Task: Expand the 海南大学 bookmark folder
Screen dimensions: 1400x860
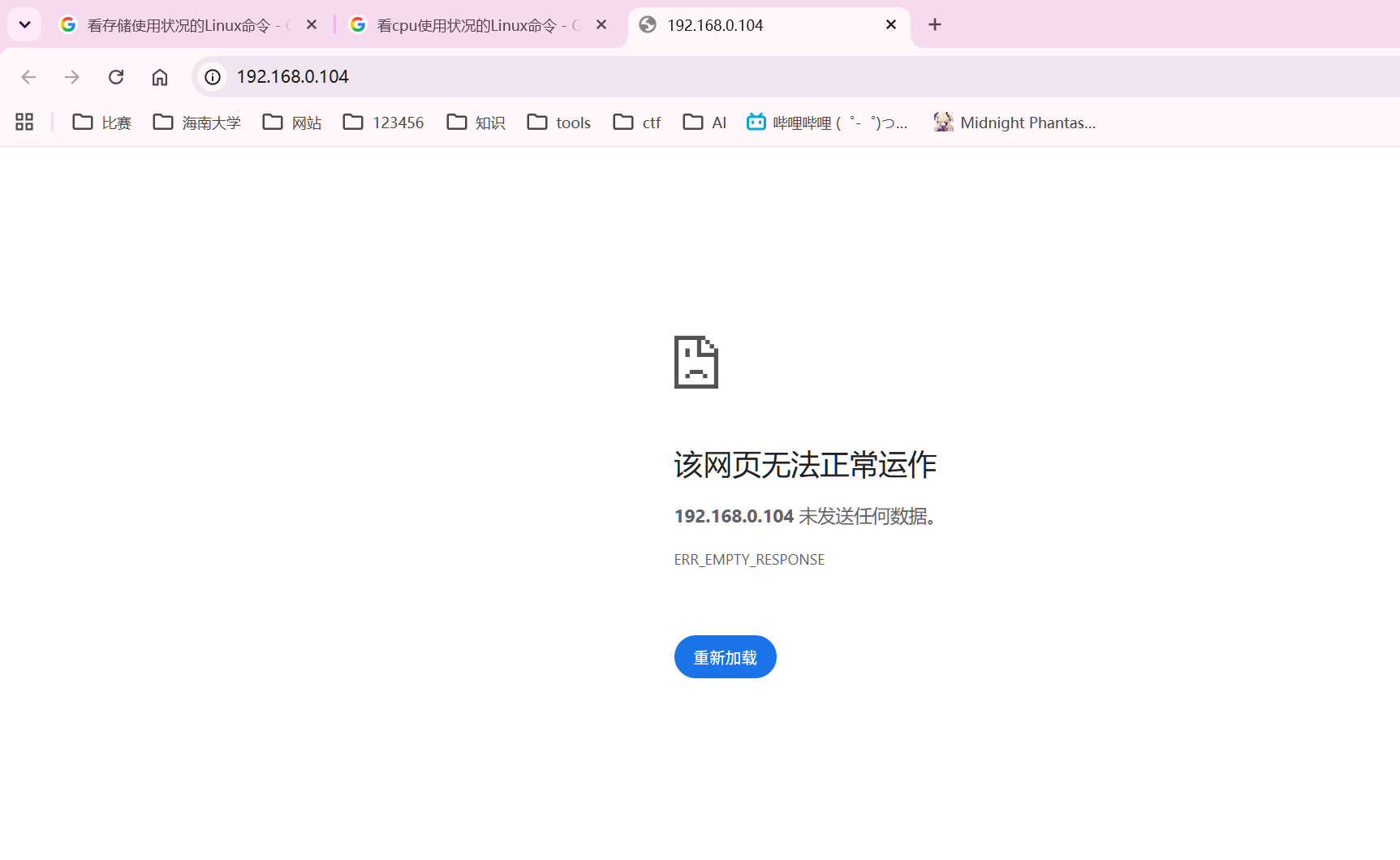Action: click(x=197, y=123)
